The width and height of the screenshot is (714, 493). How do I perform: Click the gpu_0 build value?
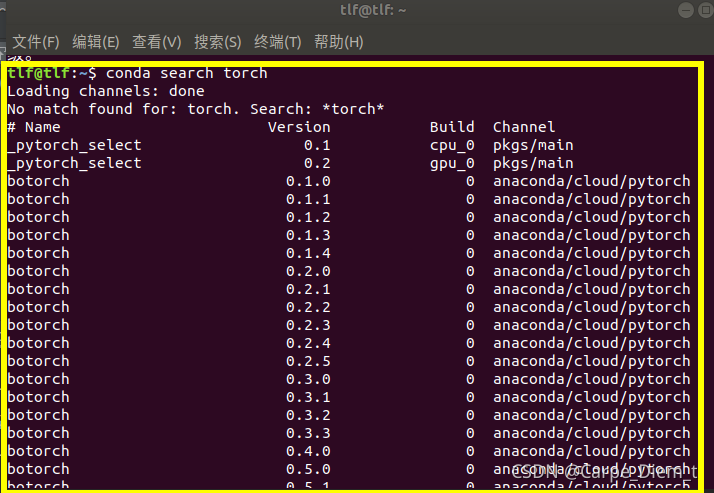[452, 163]
